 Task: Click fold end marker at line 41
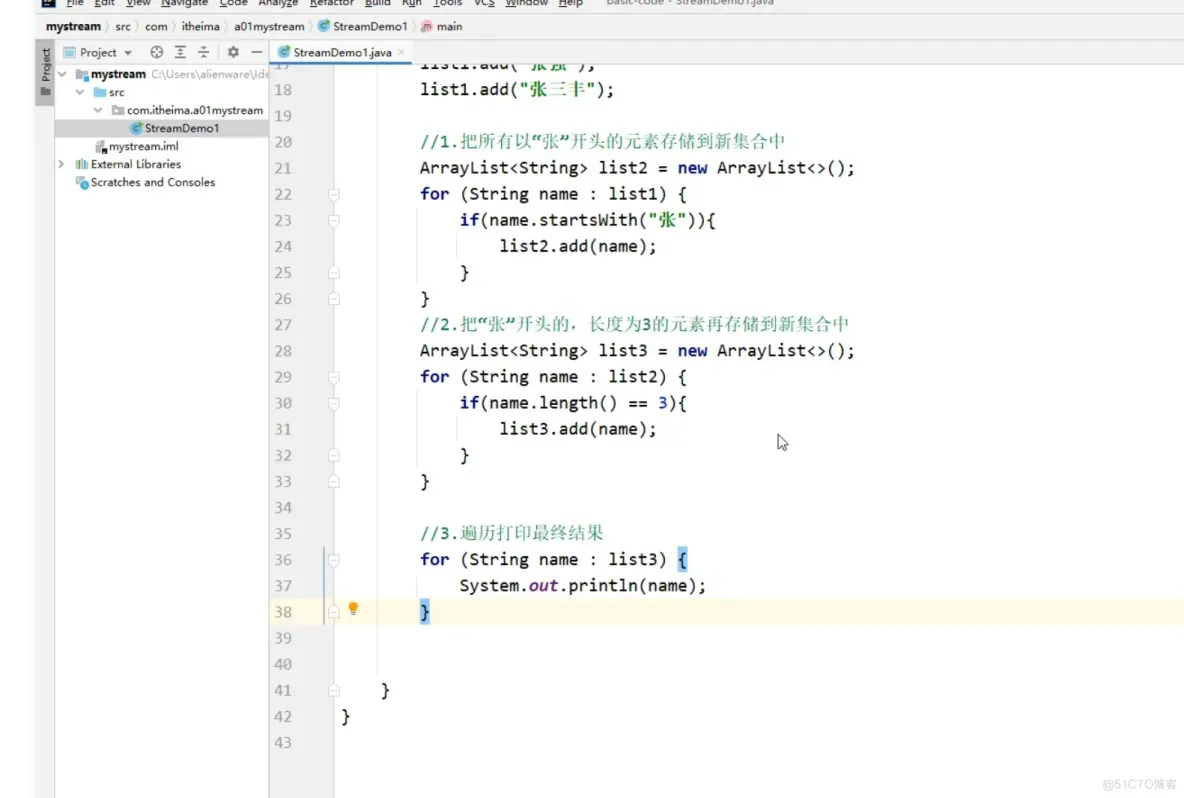pos(334,690)
